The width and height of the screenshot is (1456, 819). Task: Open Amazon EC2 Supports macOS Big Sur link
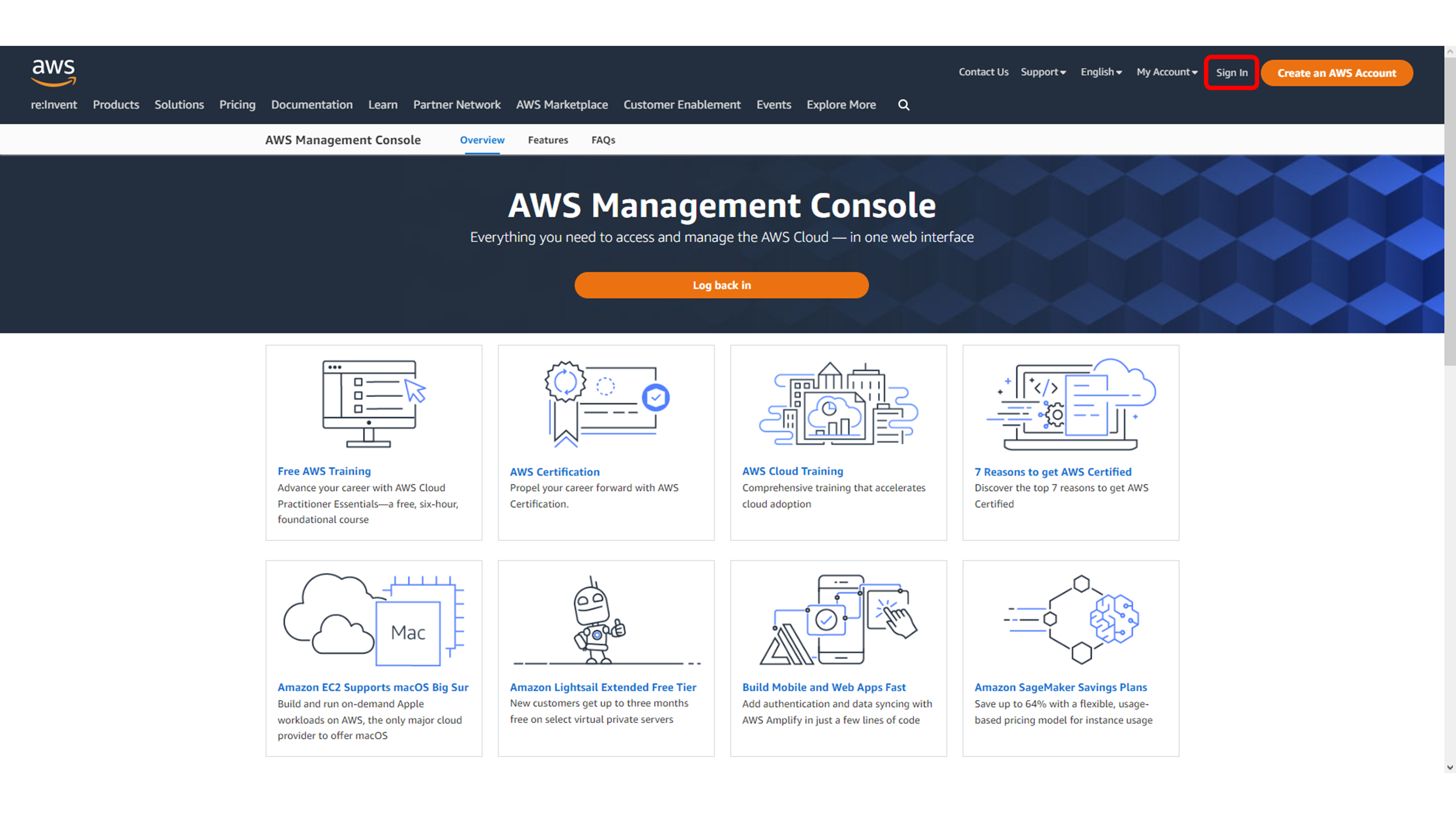(373, 688)
